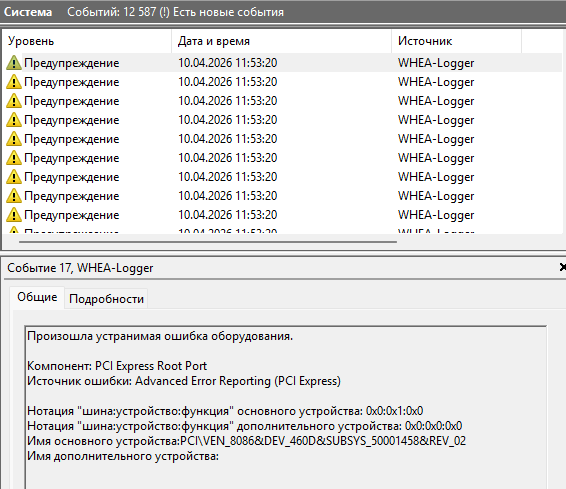
Task: Sort events by Уровень column header
Action: pyautogui.click(x=87, y=41)
